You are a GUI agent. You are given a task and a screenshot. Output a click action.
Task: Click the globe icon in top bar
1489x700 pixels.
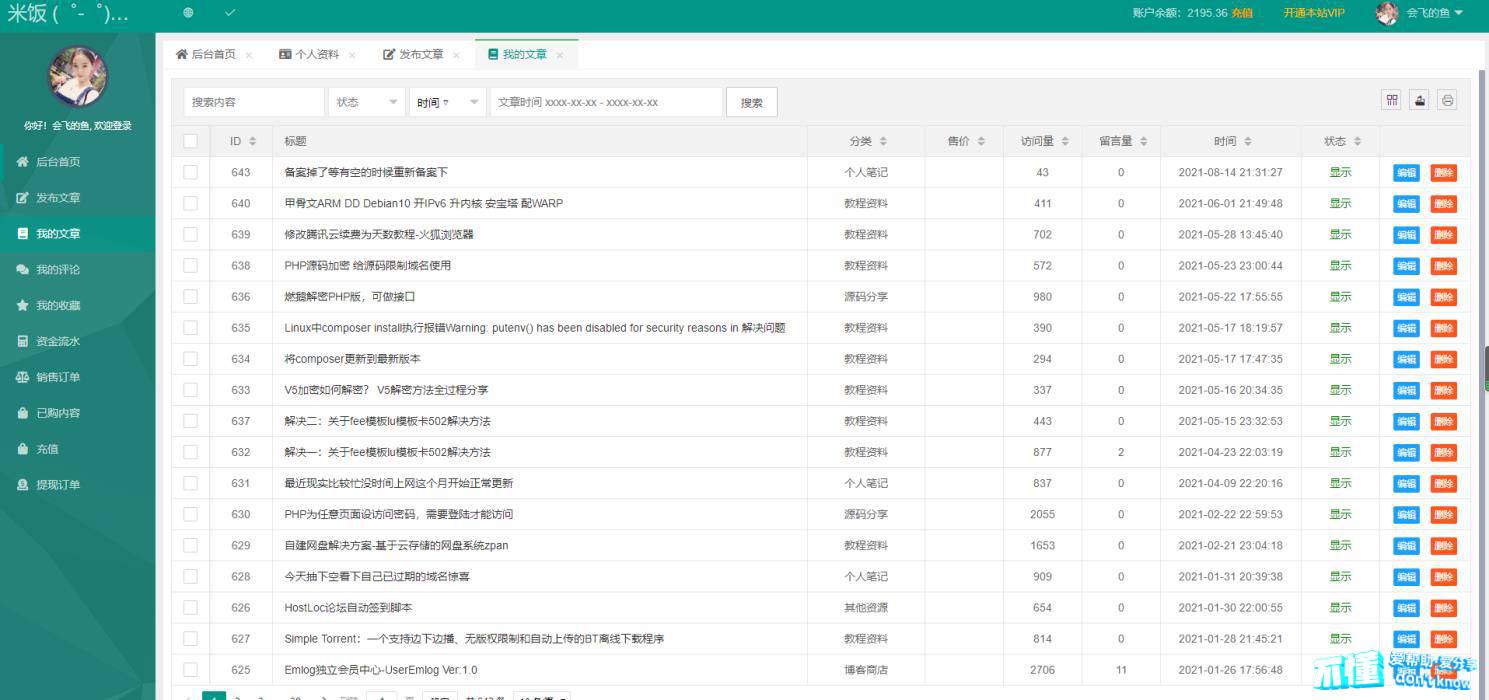click(x=188, y=13)
